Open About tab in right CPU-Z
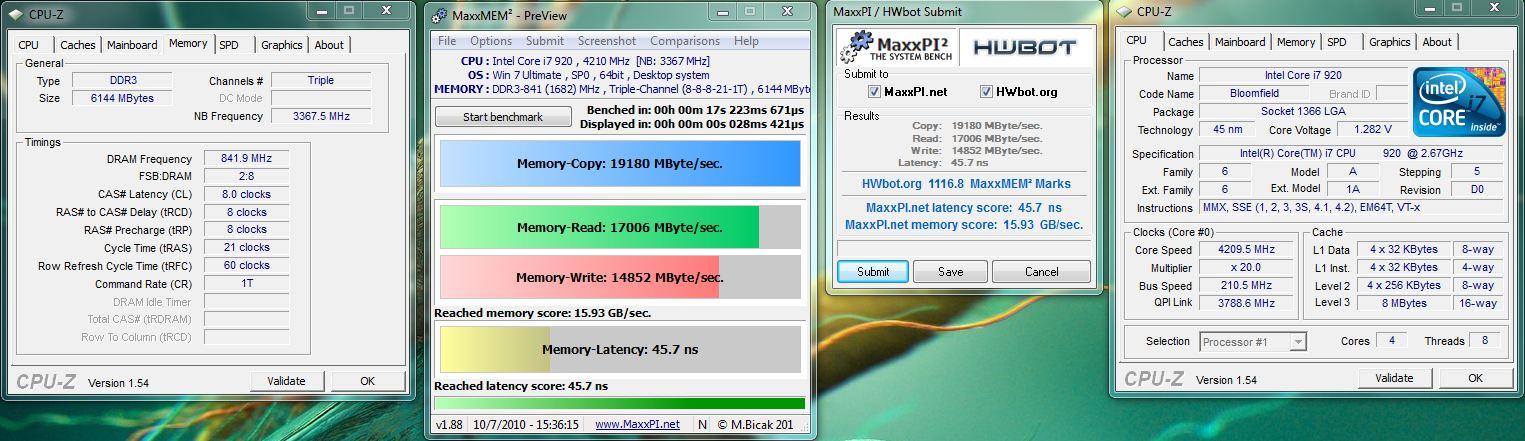The image size is (1525, 441). coord(1437,42)
